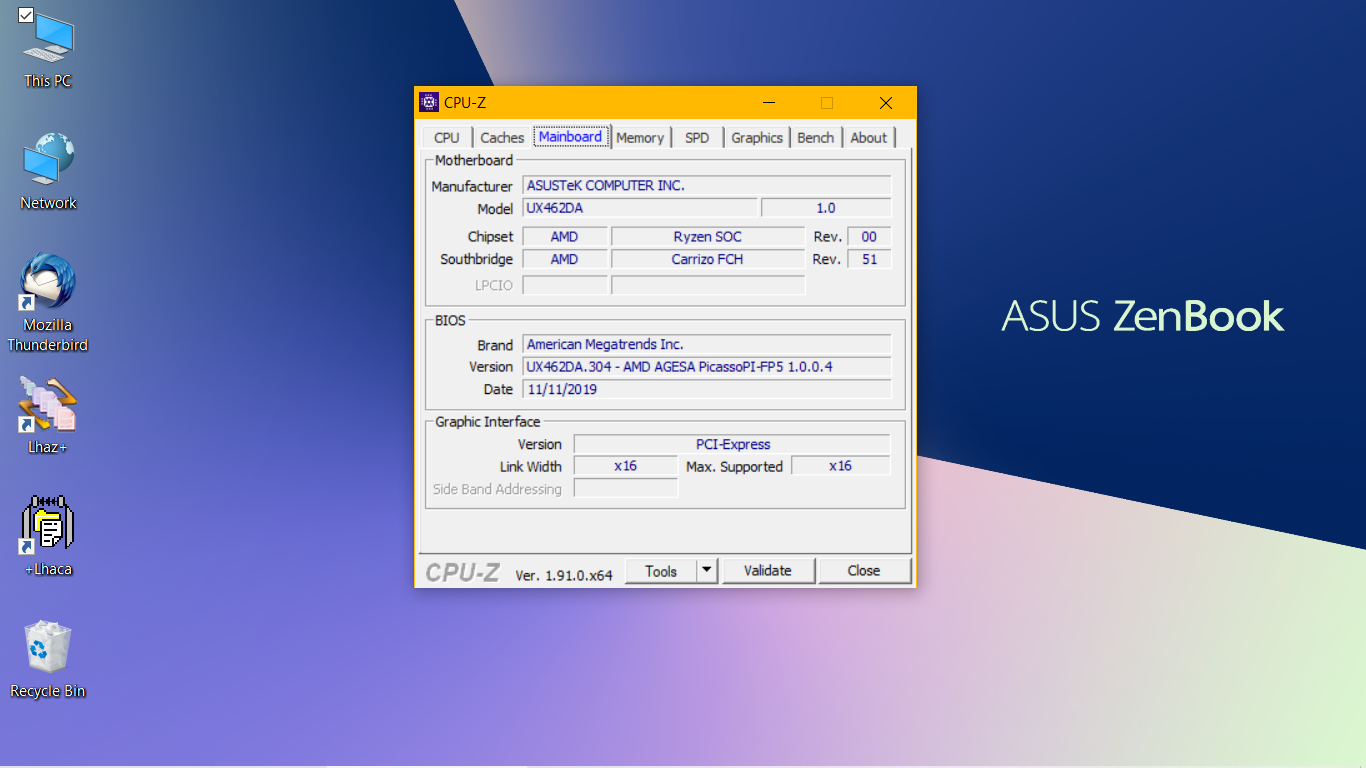Image resolution: width=1366 pixels, height=768 pixels.
Task: Click the Link Width x16 field
Action: pos(626,466)
